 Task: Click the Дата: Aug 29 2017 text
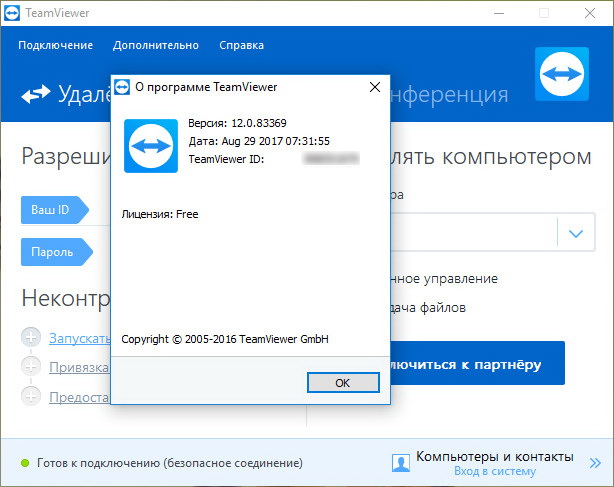[259, 141]
